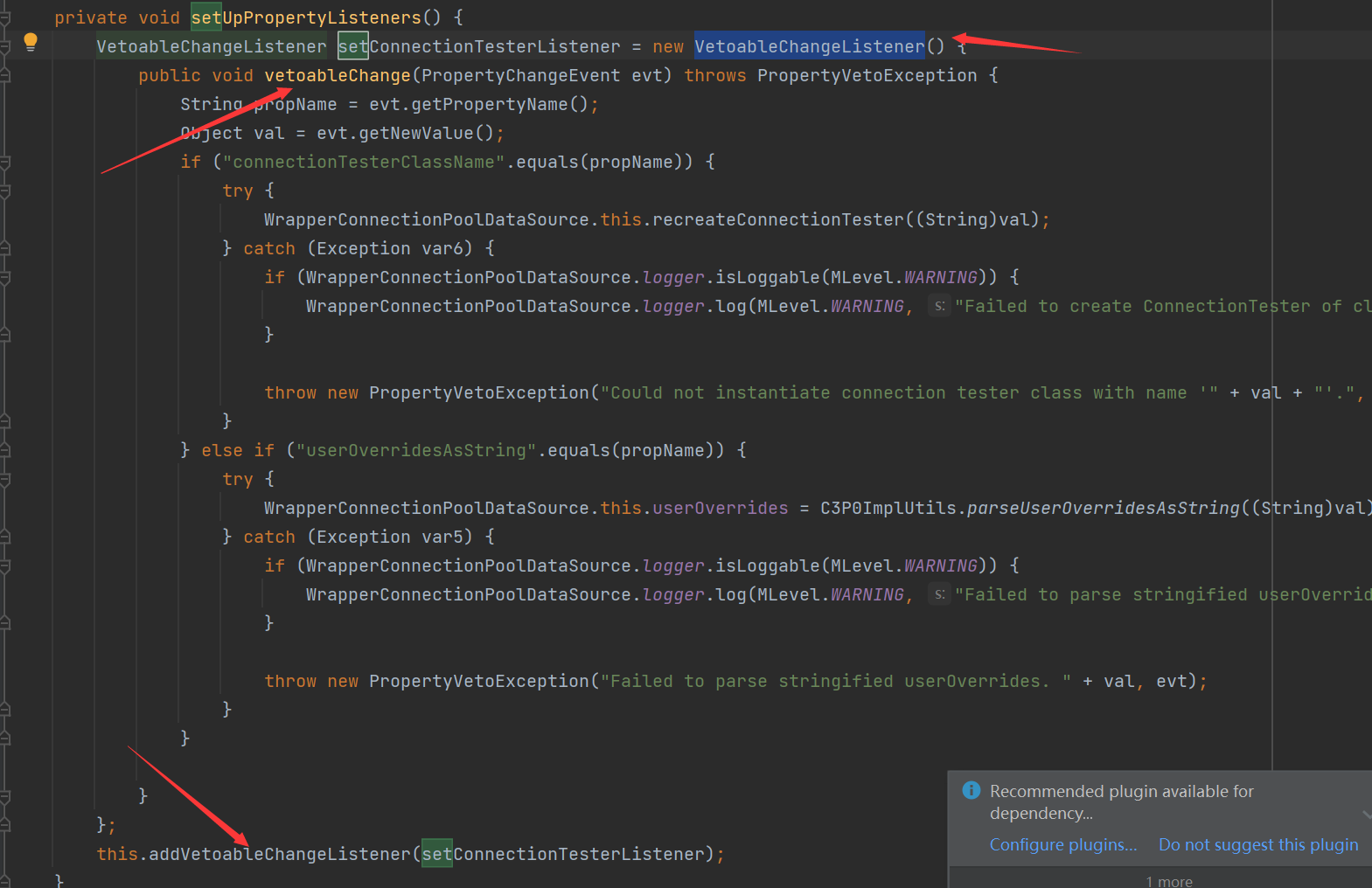Place caret on setUpPropertyListeners method name
1372x888 pixels.
click(x=306, y=17)
